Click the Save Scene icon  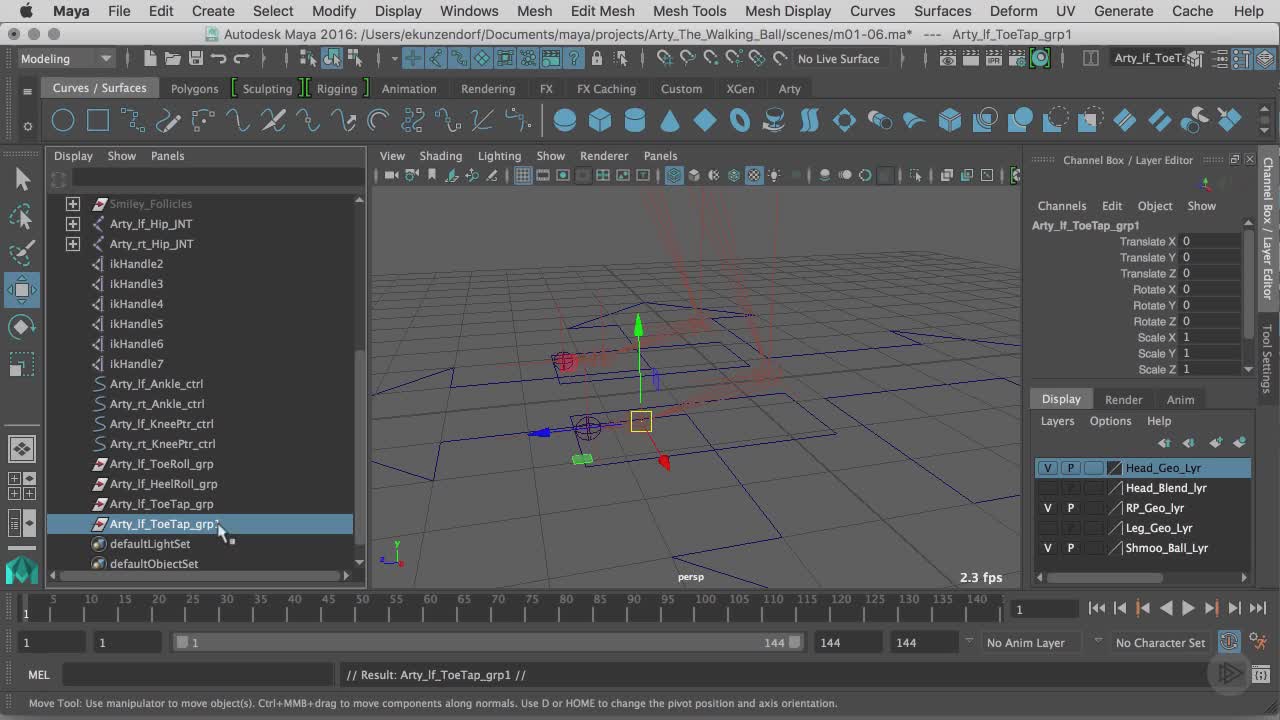click(196, 58)
